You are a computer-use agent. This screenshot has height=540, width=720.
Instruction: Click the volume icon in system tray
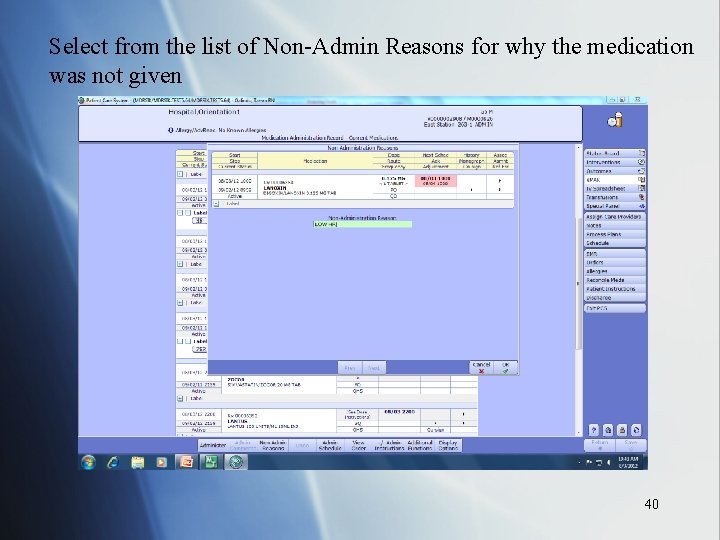(x=609, y=462)
